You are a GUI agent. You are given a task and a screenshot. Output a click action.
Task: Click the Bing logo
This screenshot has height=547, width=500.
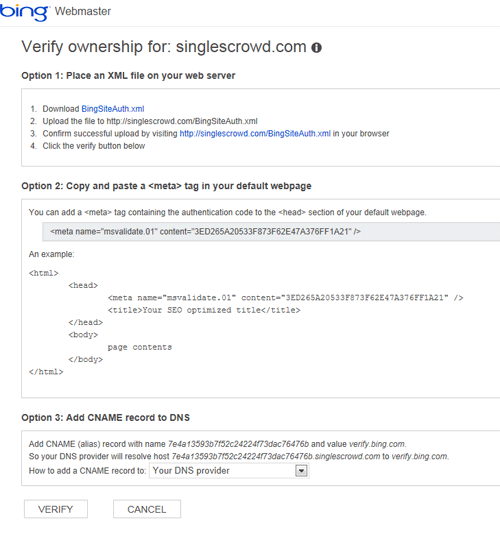(x=24, y=13)
